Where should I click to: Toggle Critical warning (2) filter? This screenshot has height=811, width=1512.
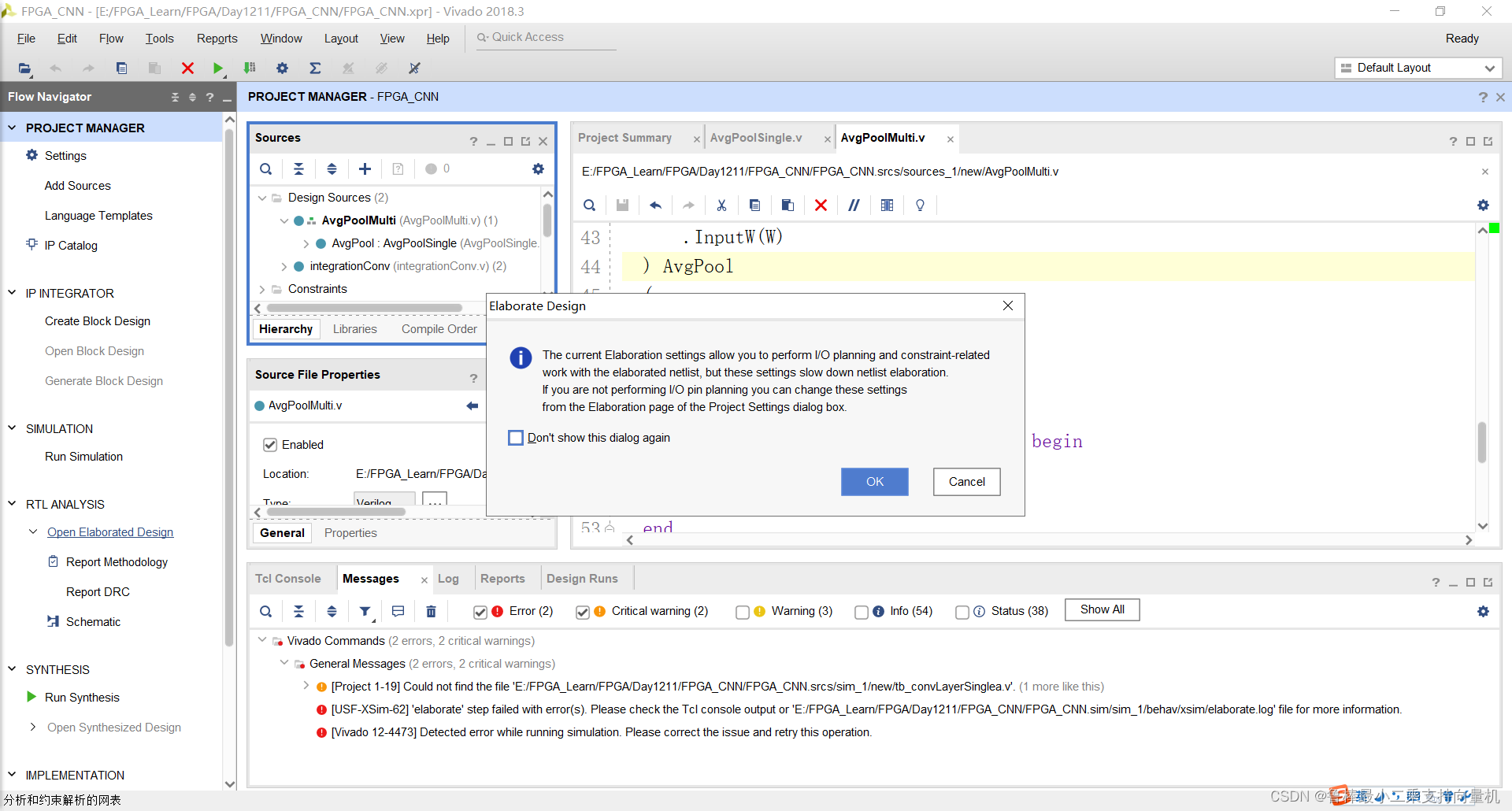coord(583,612)
